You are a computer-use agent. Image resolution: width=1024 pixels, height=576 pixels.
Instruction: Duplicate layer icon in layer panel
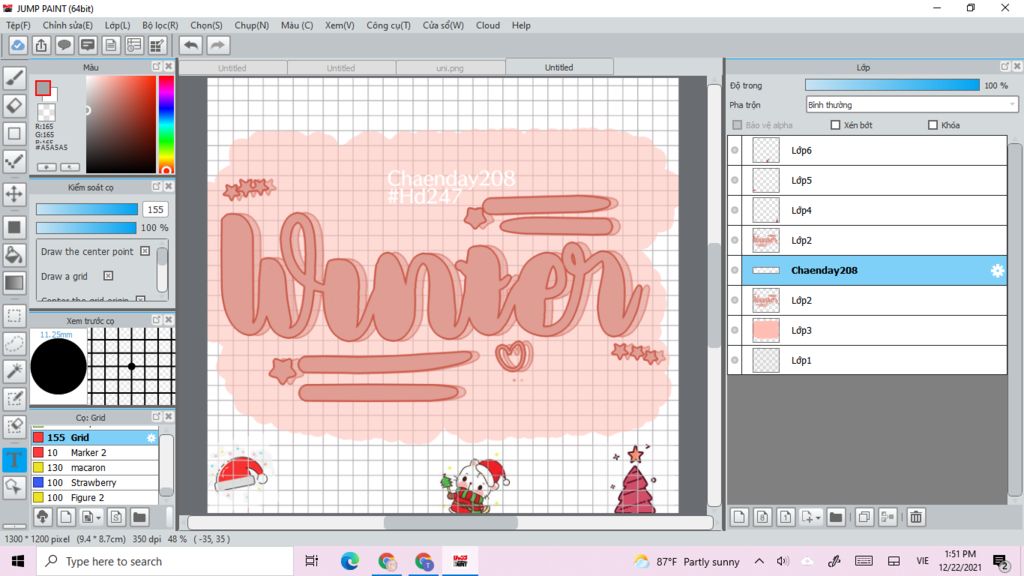click(x=863, y=517)
